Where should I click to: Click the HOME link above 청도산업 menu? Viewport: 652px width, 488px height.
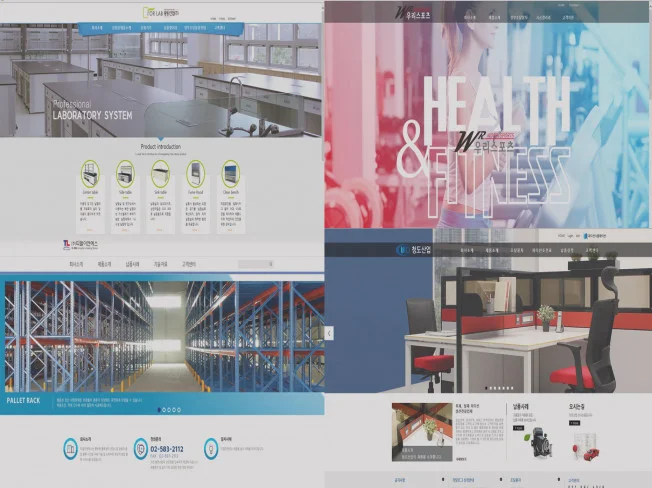(561, 236)
